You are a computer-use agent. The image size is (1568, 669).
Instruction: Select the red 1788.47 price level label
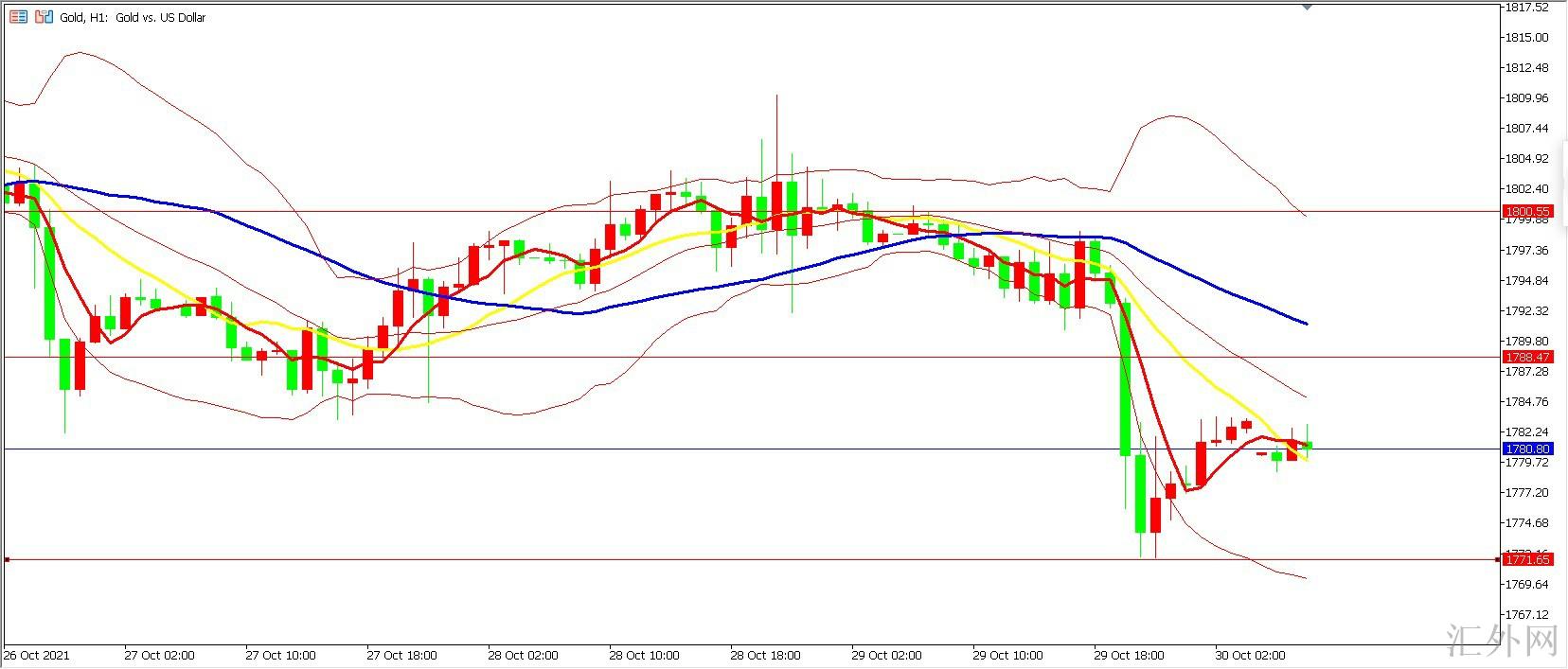[x=1527, y=357]
